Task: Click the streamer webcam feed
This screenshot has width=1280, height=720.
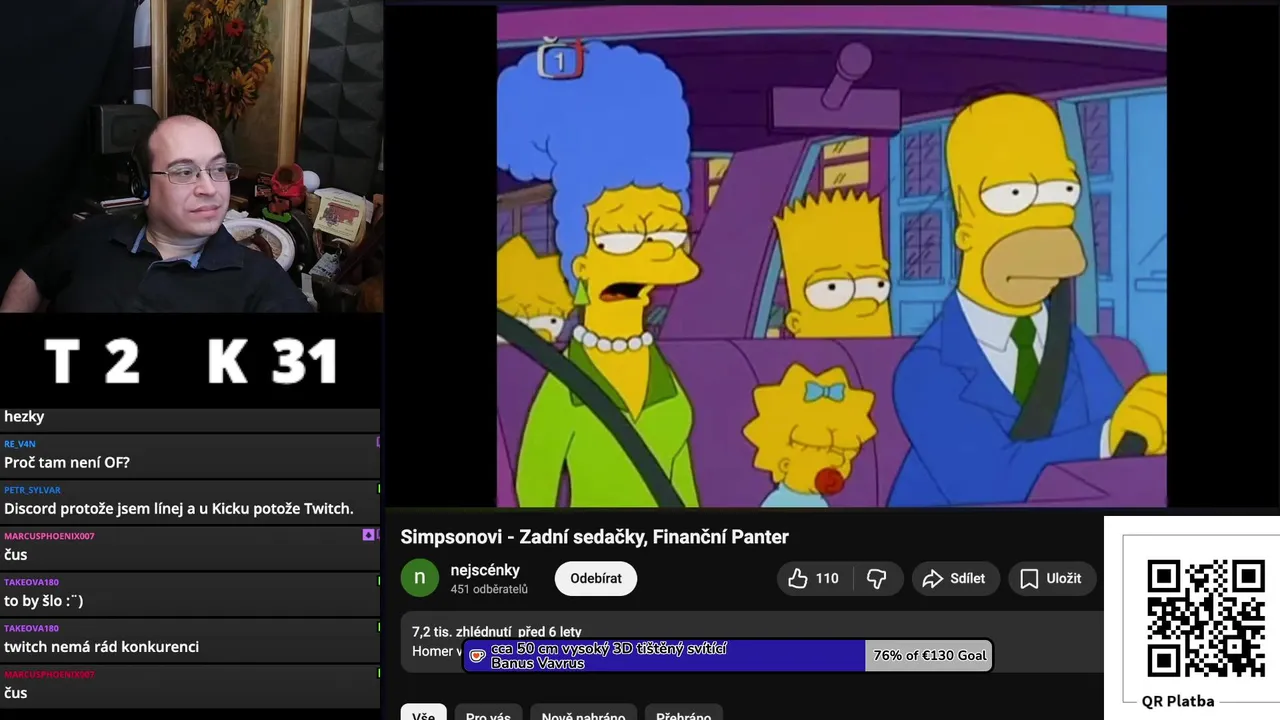Action: click(191, 156)
